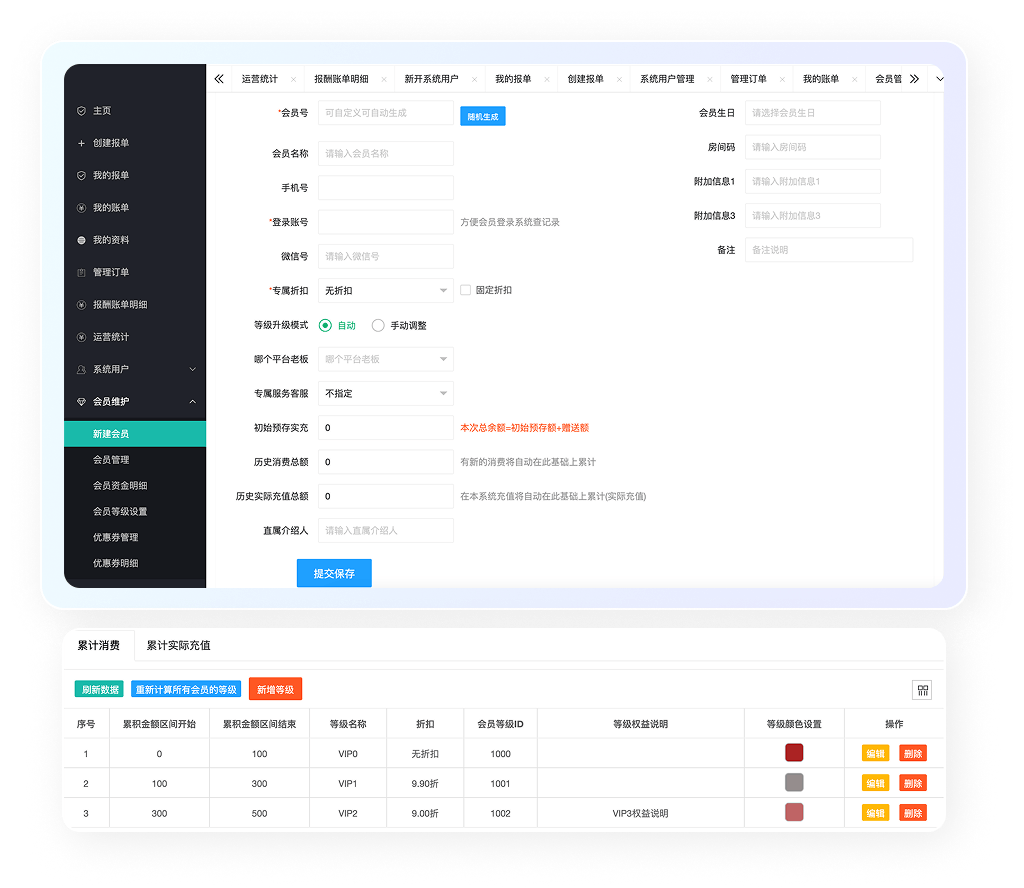
Task: Select the 手动调整 radio button
Action: [x=378, y=325]
